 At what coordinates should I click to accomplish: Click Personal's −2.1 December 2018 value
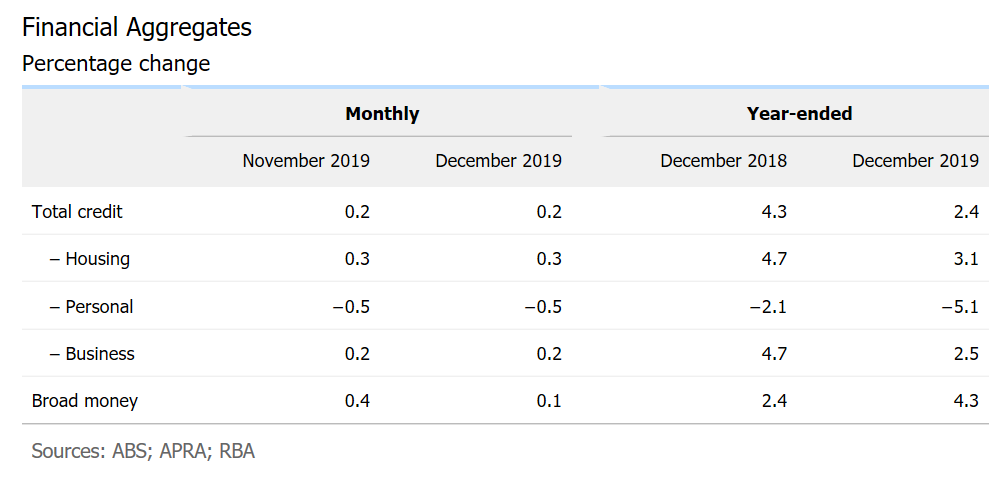(x=767, y=307)
